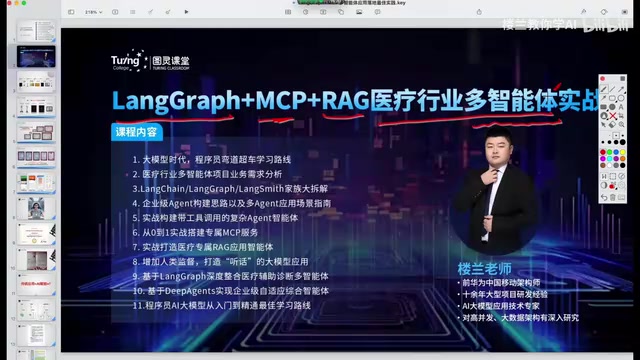Open slide 8 thumbnail with person photo
640x360 pixels.
point(36,208)
